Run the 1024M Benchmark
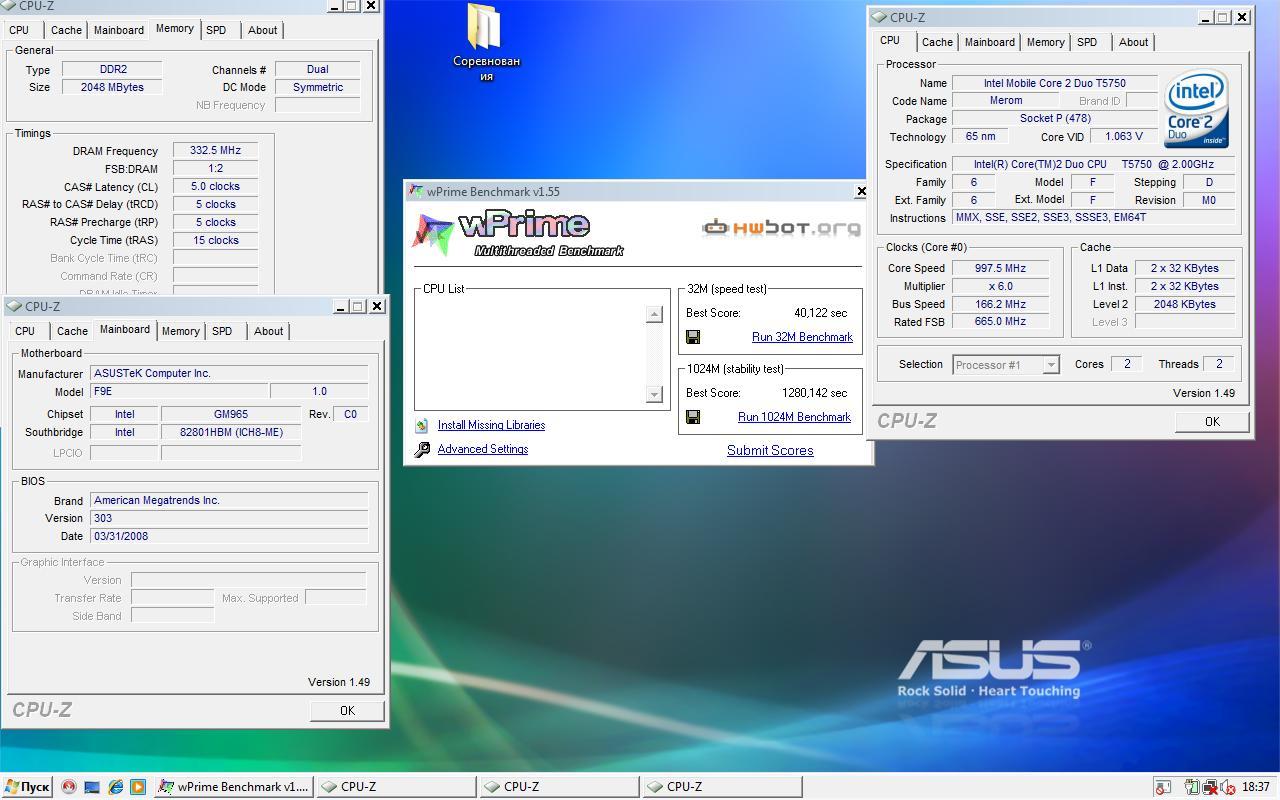The height and width of the screenshot is (800, 1280). point(794,417)
